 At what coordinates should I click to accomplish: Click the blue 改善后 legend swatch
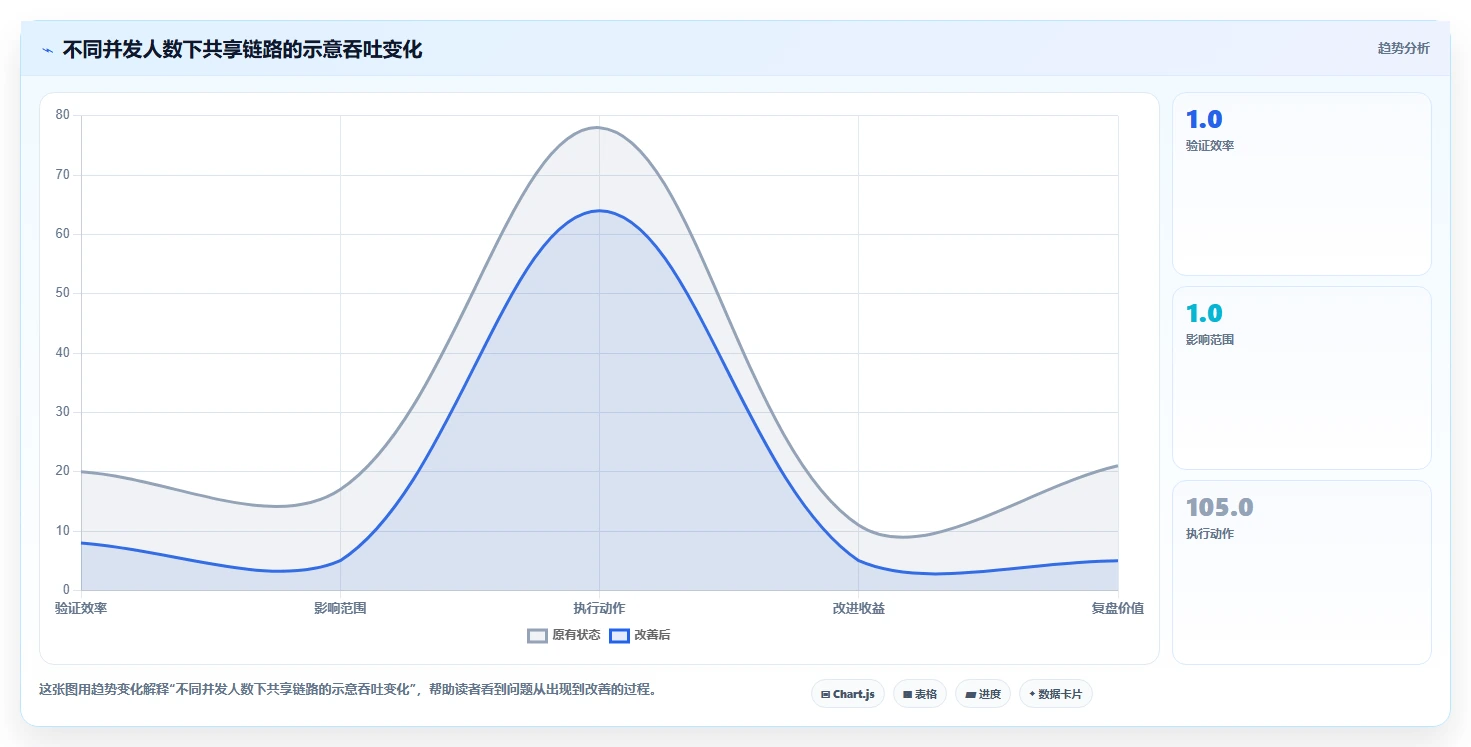click(x=619, y=635)
